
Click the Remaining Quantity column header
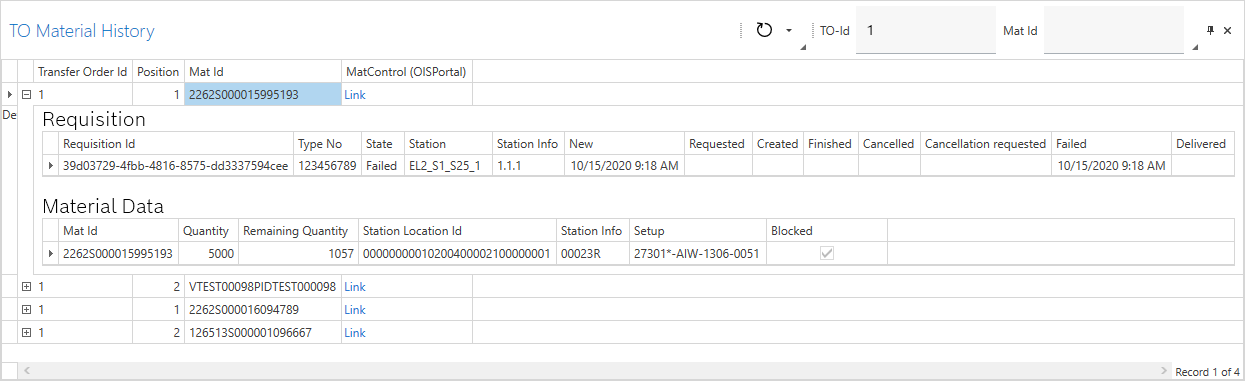(x=297, y=231)
